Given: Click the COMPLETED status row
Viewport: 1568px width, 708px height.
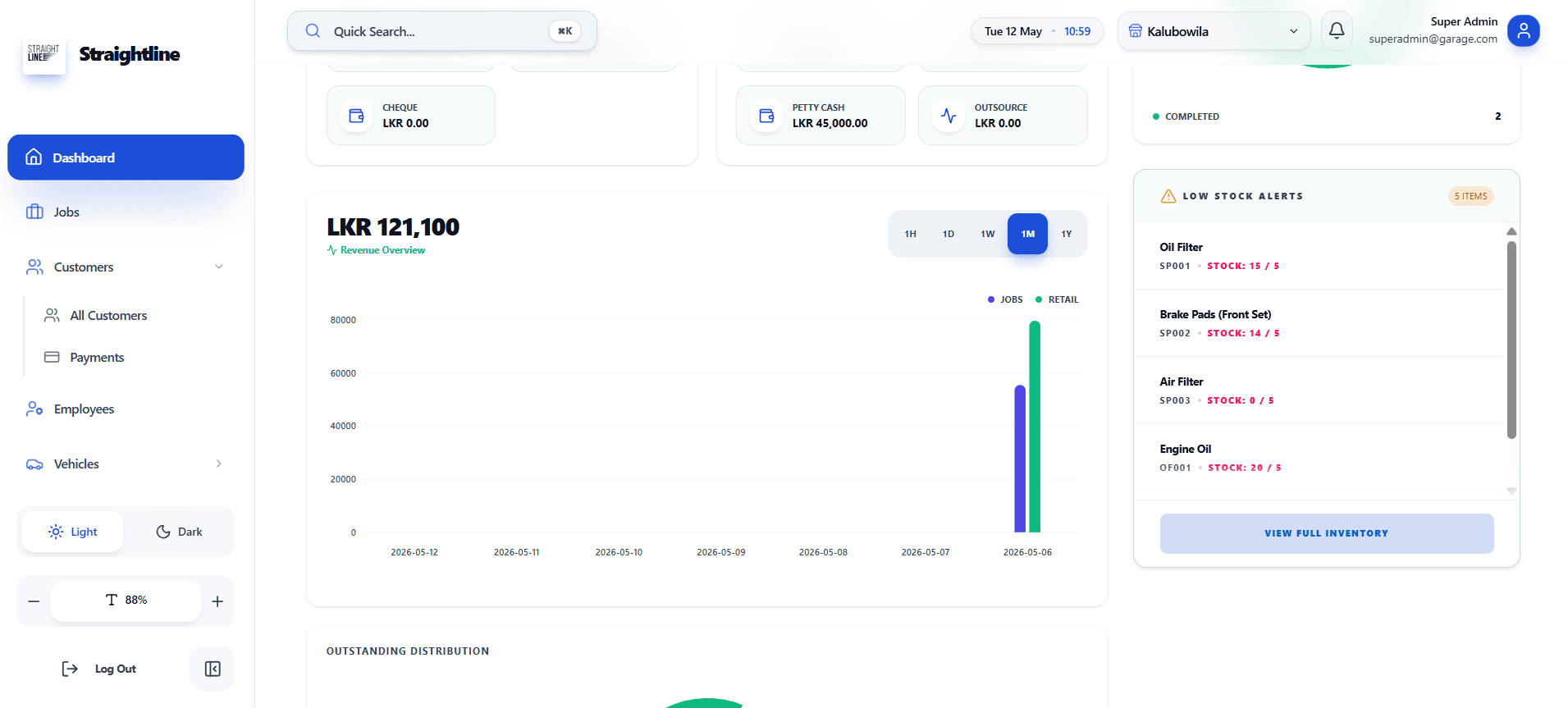Looking at the screenshot, I should tap(1327, 116).
